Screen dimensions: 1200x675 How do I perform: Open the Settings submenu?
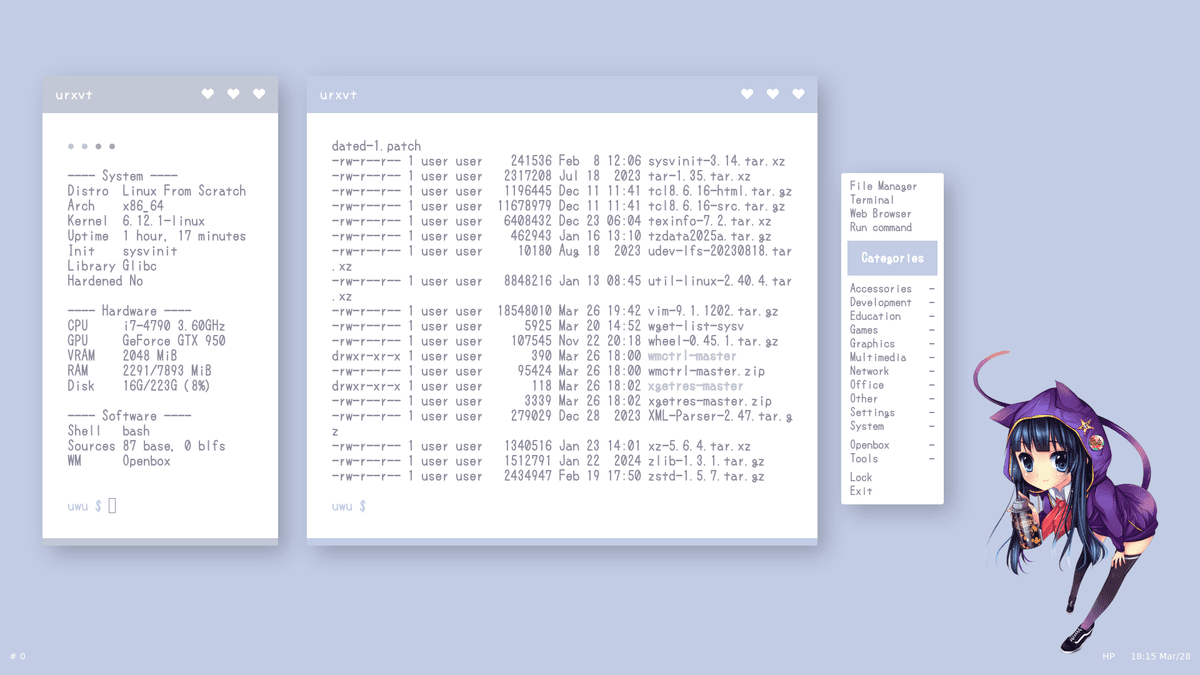[872, 412]
